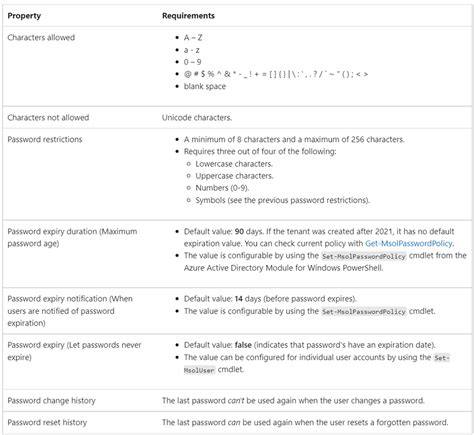474x435 pixels.
Task: Click the Password change history row label
Action: (x=51, y=401)
